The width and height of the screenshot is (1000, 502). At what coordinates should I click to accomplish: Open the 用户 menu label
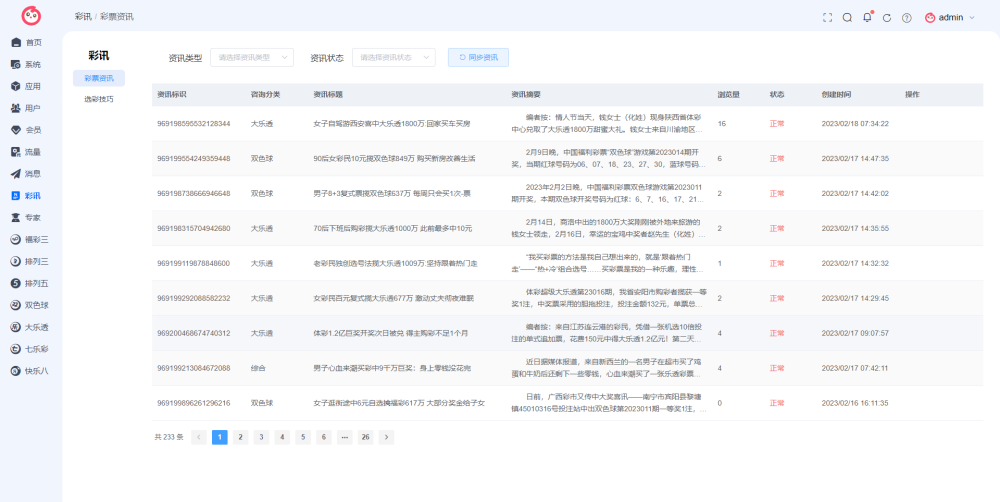(33, 108)
